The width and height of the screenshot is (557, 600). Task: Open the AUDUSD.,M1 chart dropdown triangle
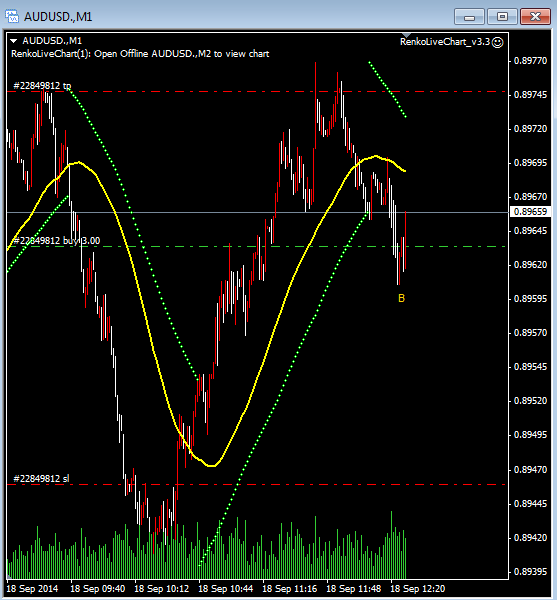14,41
